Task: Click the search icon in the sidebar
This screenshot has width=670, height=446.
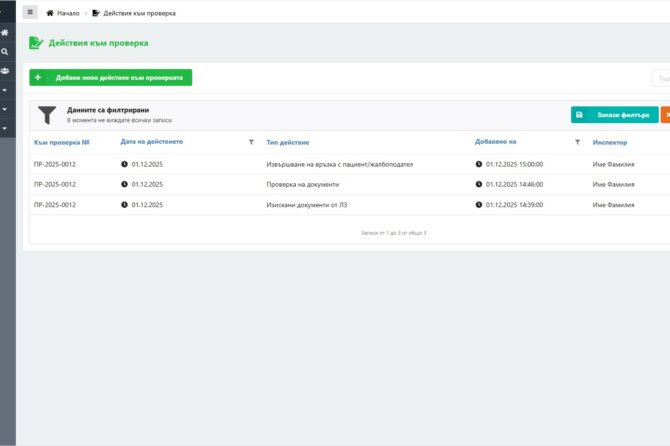Action: click(x=5, y=51)
